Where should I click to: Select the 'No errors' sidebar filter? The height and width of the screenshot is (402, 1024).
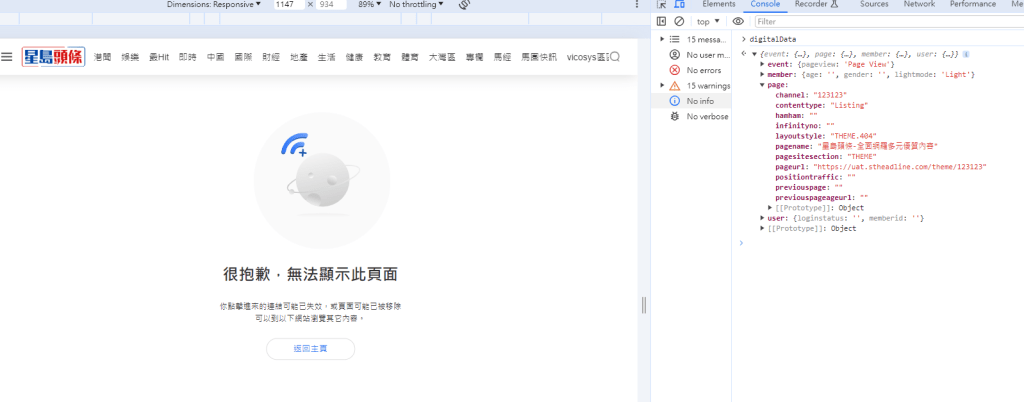pyautogui.click(x=703, y=70)
